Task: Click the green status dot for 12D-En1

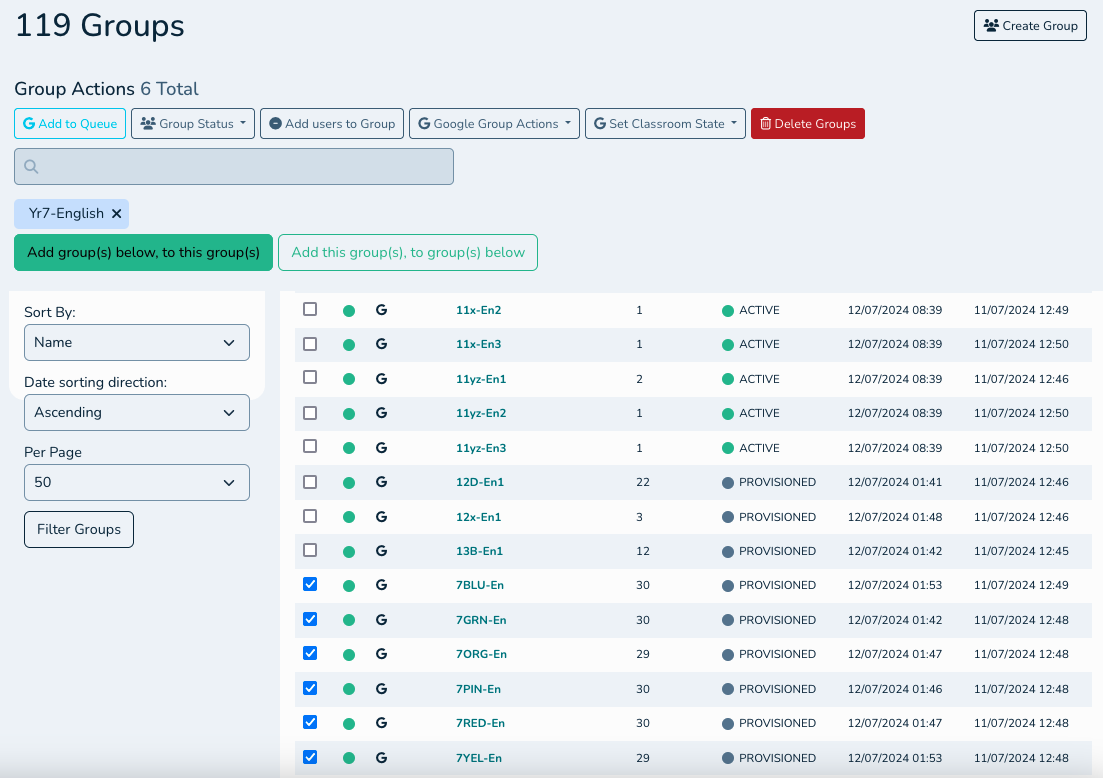Action: pyautogui.click(x=349, y=483)
